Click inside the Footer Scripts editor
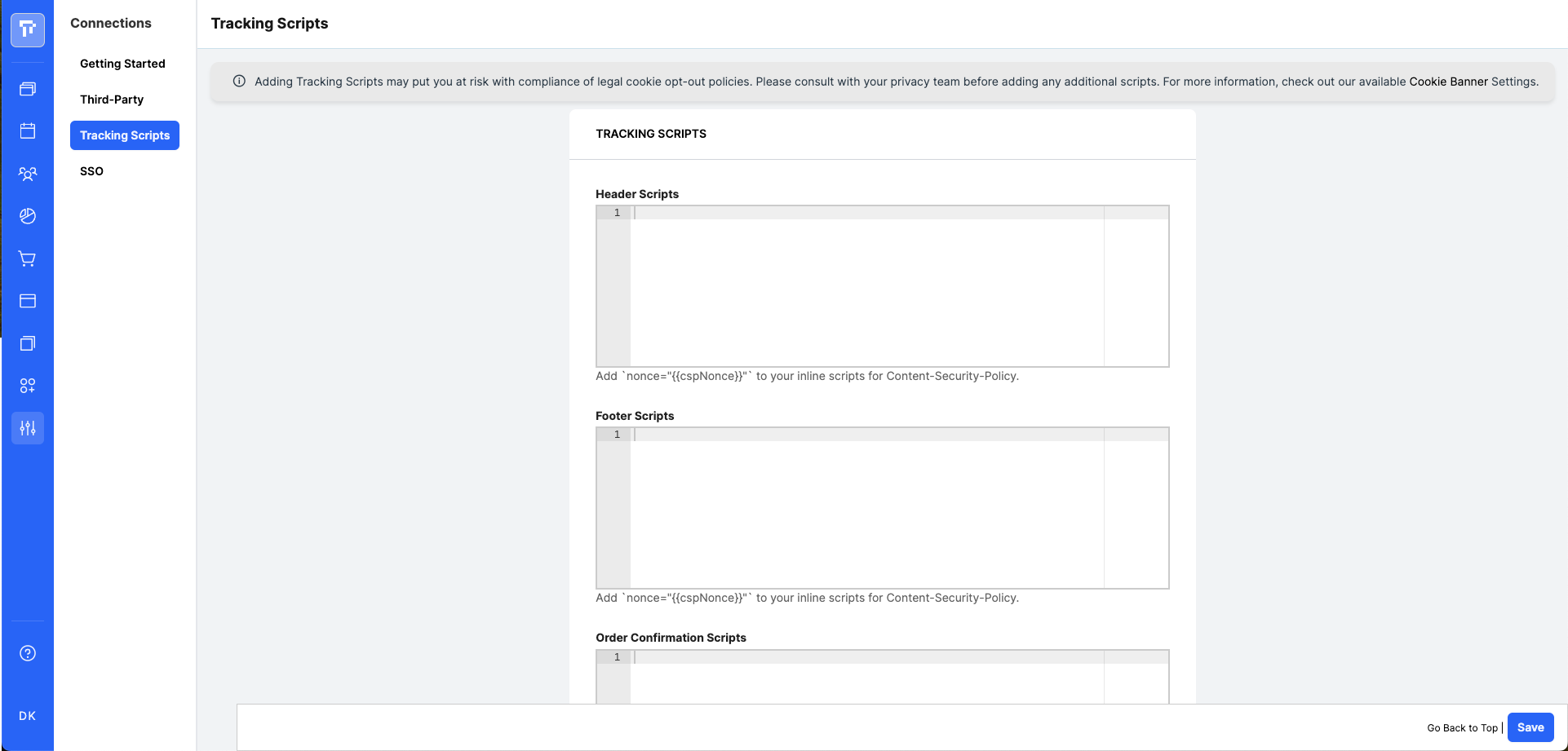The image size is (1568, 751). coord(883,508)
